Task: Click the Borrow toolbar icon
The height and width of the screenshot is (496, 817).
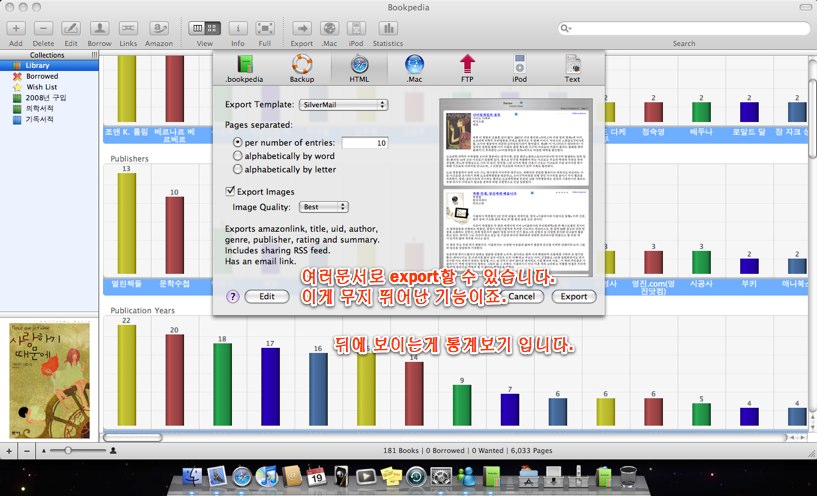Action: tap(100, 28)
